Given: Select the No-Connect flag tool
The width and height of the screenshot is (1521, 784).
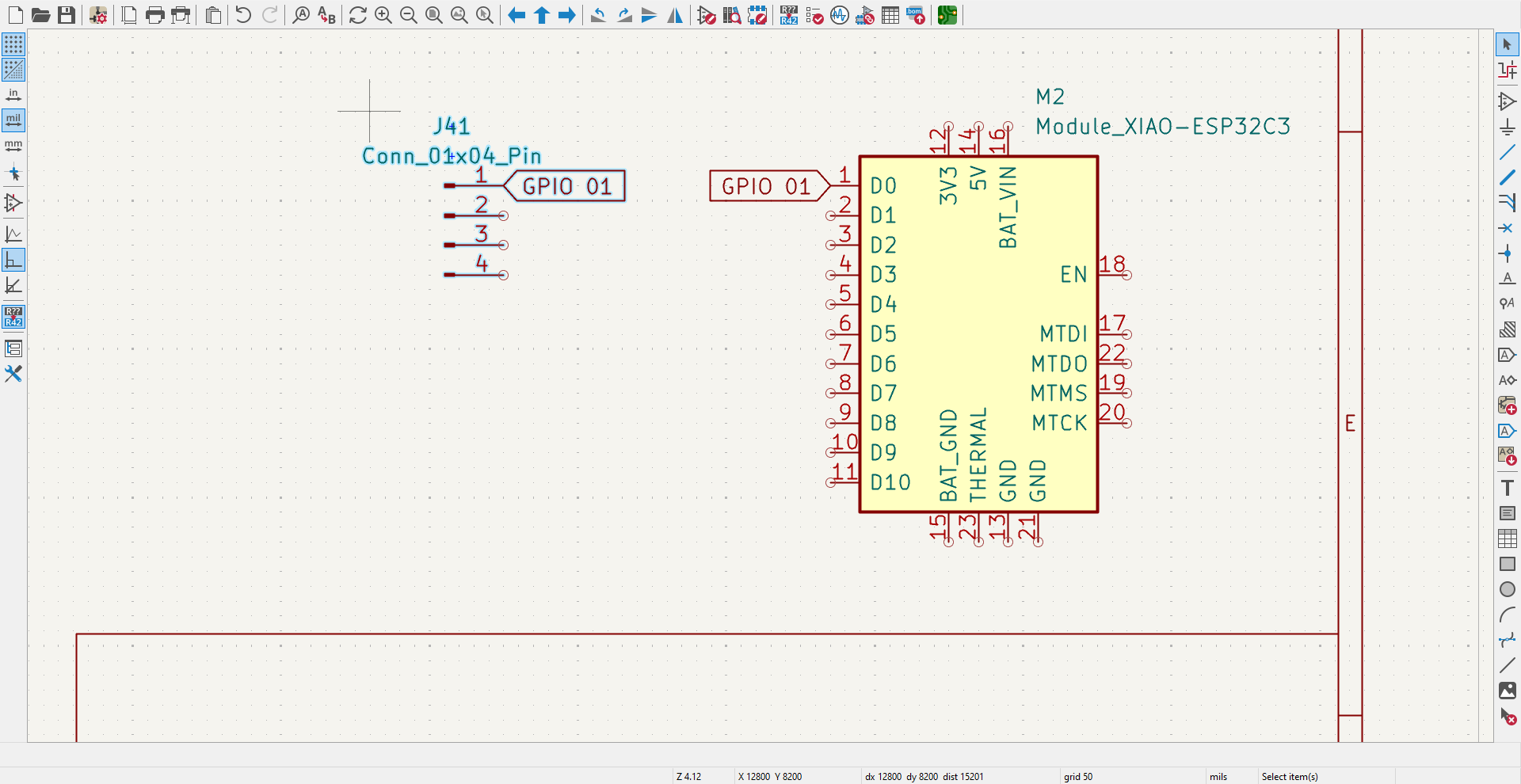Looking at the screenshot, I should (x=1508, y=228).
